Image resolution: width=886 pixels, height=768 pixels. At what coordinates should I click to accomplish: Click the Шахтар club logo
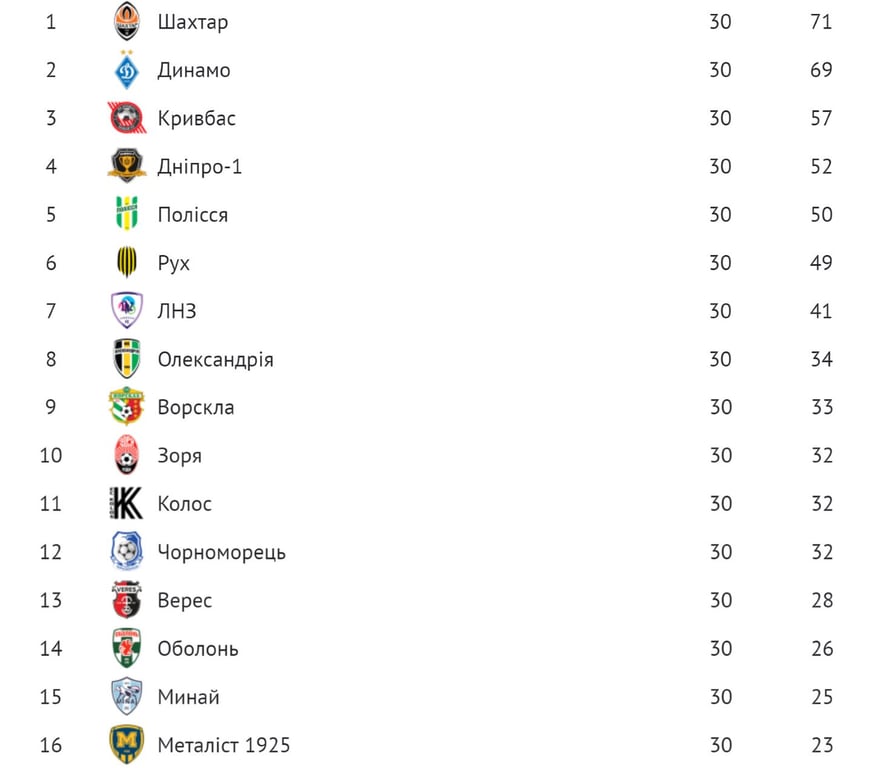[x=127, y=22]
